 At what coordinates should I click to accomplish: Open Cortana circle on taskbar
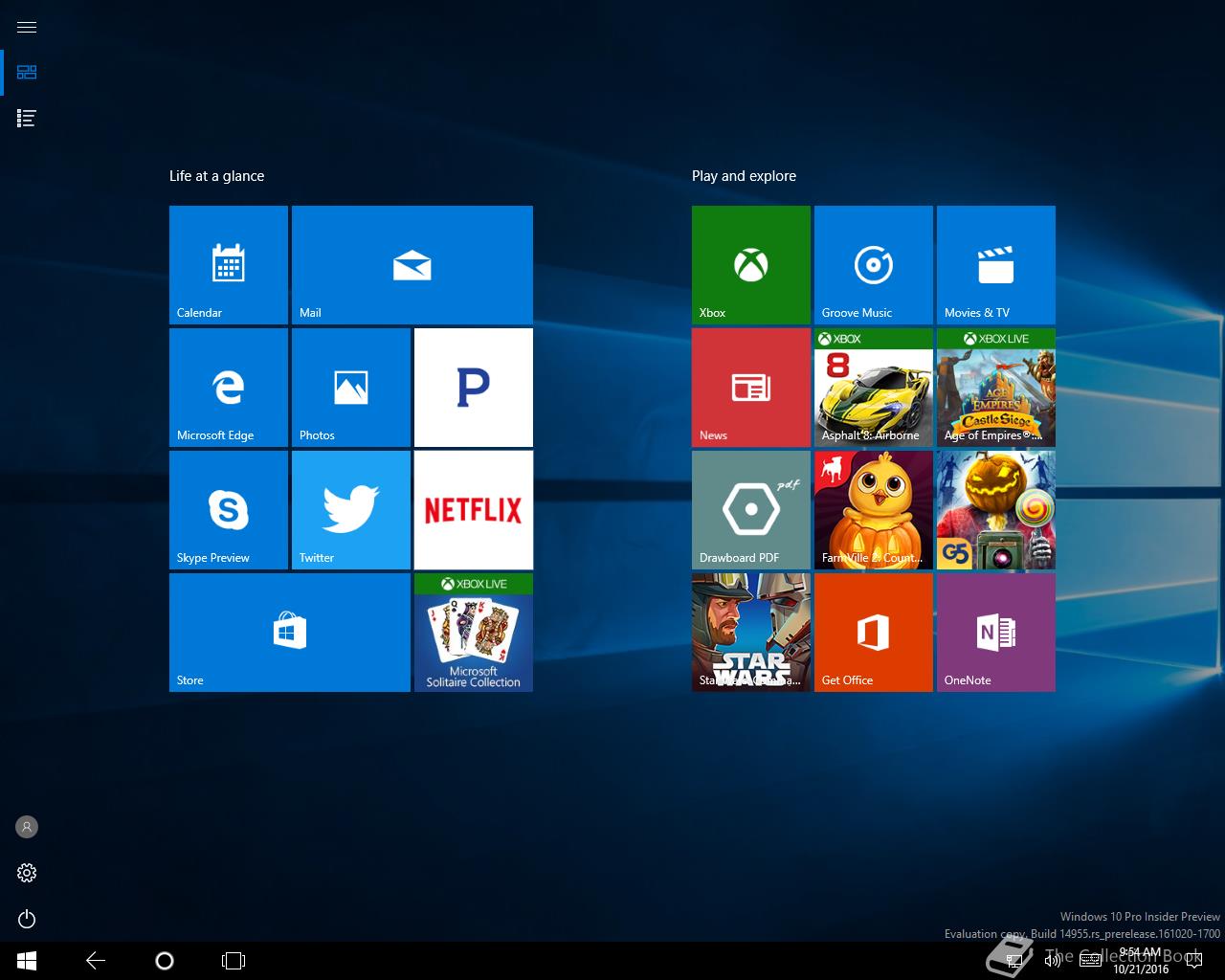165,961
